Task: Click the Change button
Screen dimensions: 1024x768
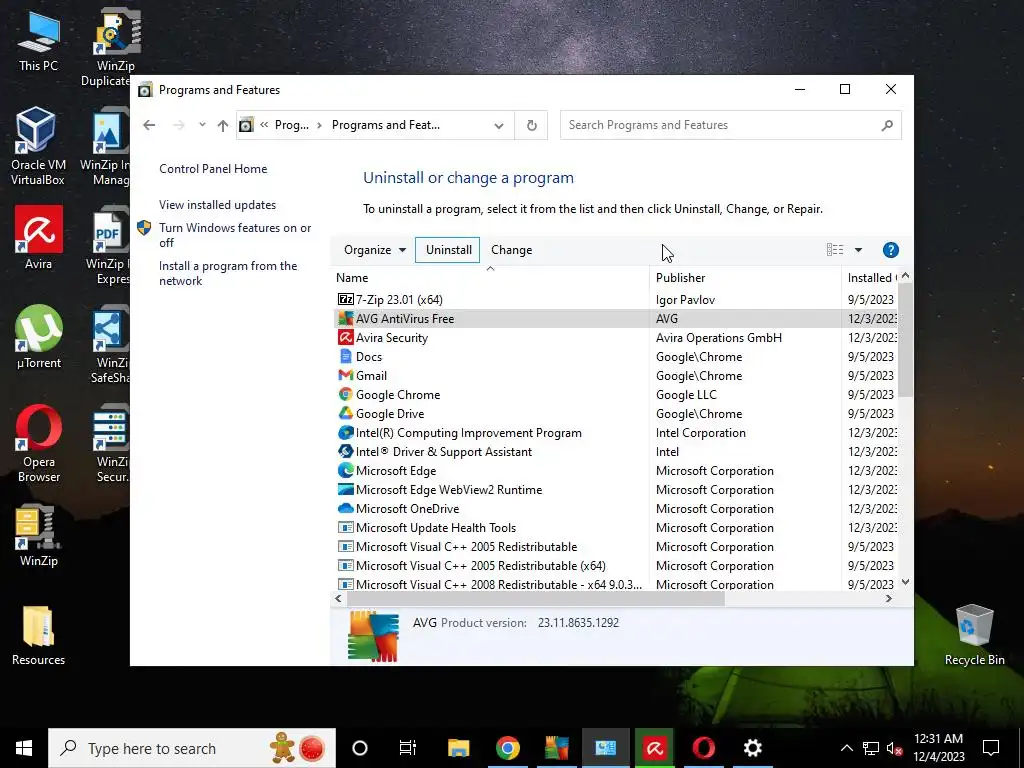Action: coord(511,249)
